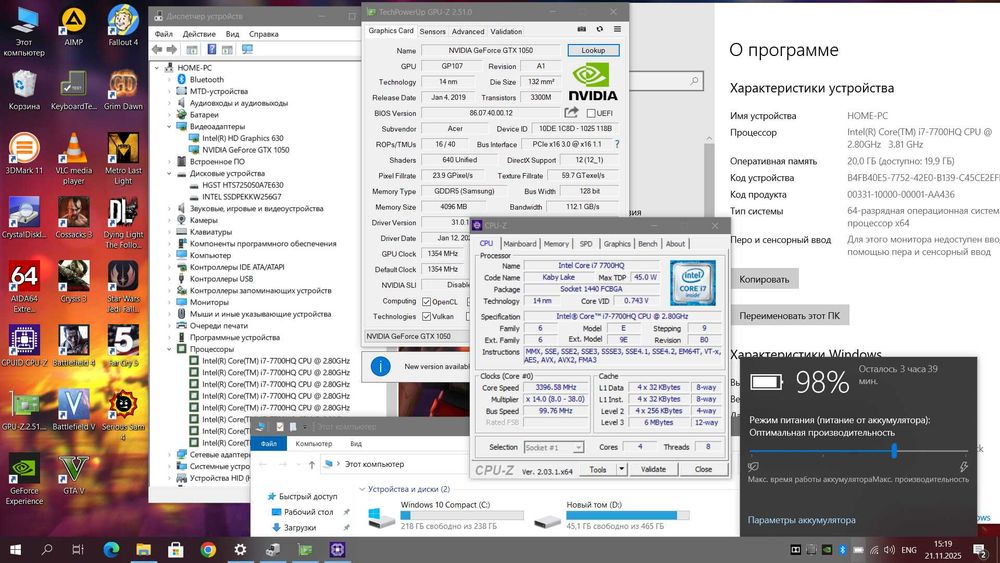Expand the Мониторы node
Screen dimensions: 1000x563
[x=170, y=302]
